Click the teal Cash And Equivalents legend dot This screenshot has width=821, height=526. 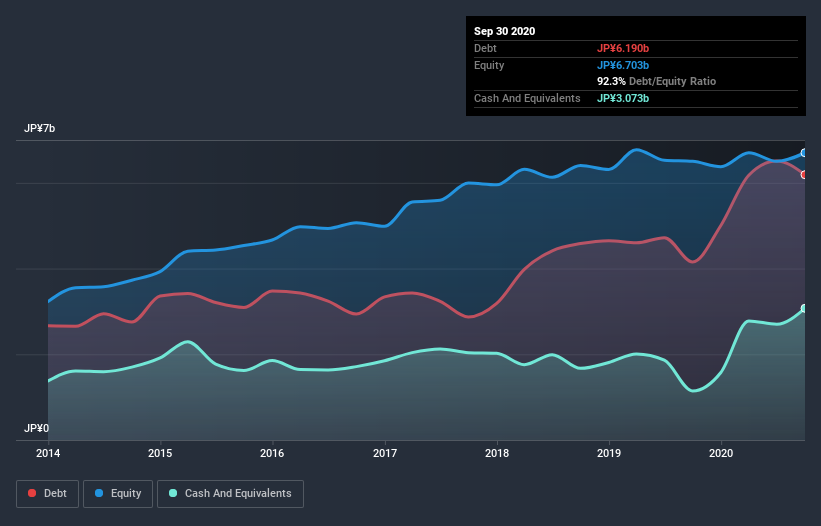point(173,493)
